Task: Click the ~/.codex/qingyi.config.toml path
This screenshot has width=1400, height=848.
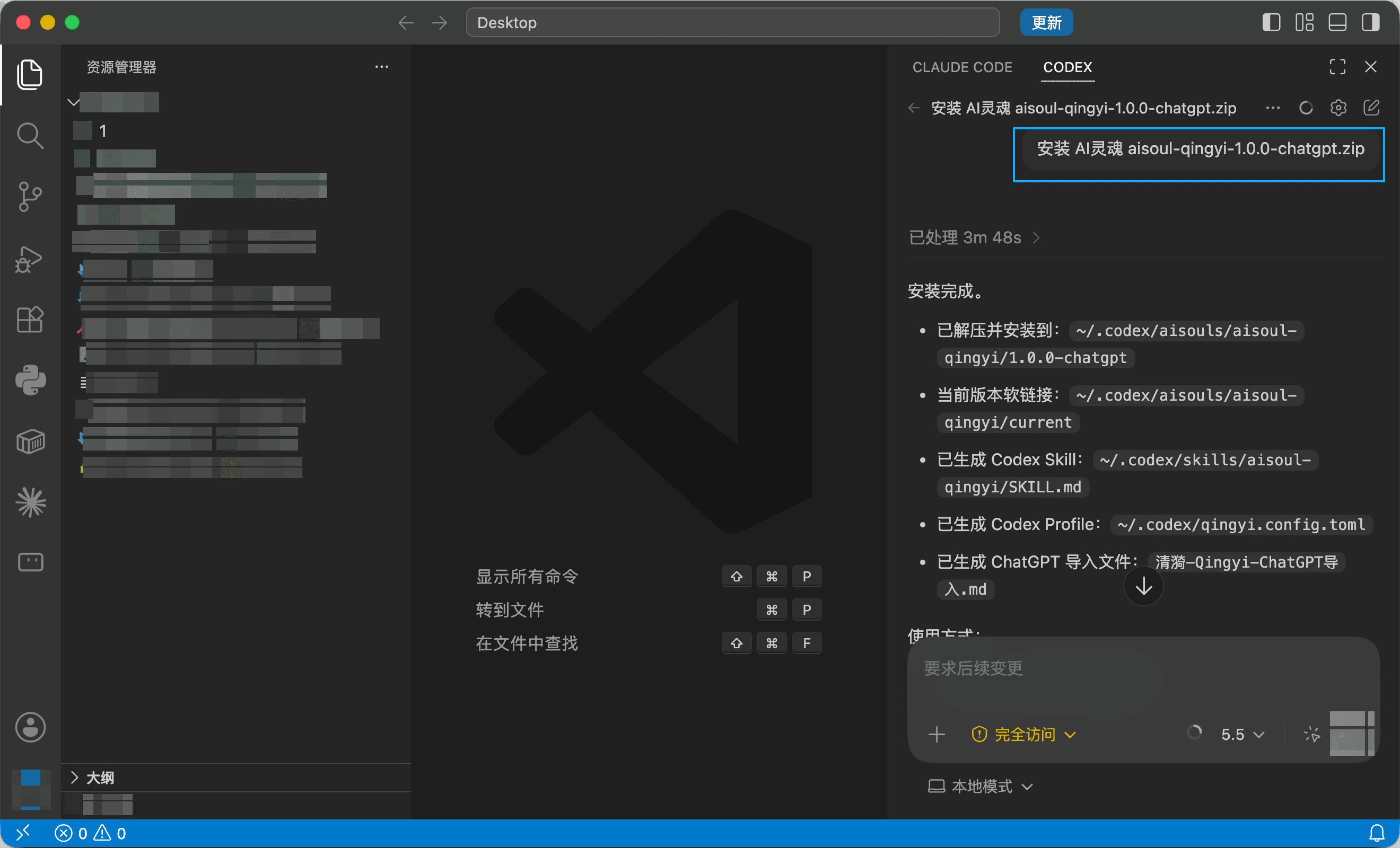Action: click(1241, 524)
